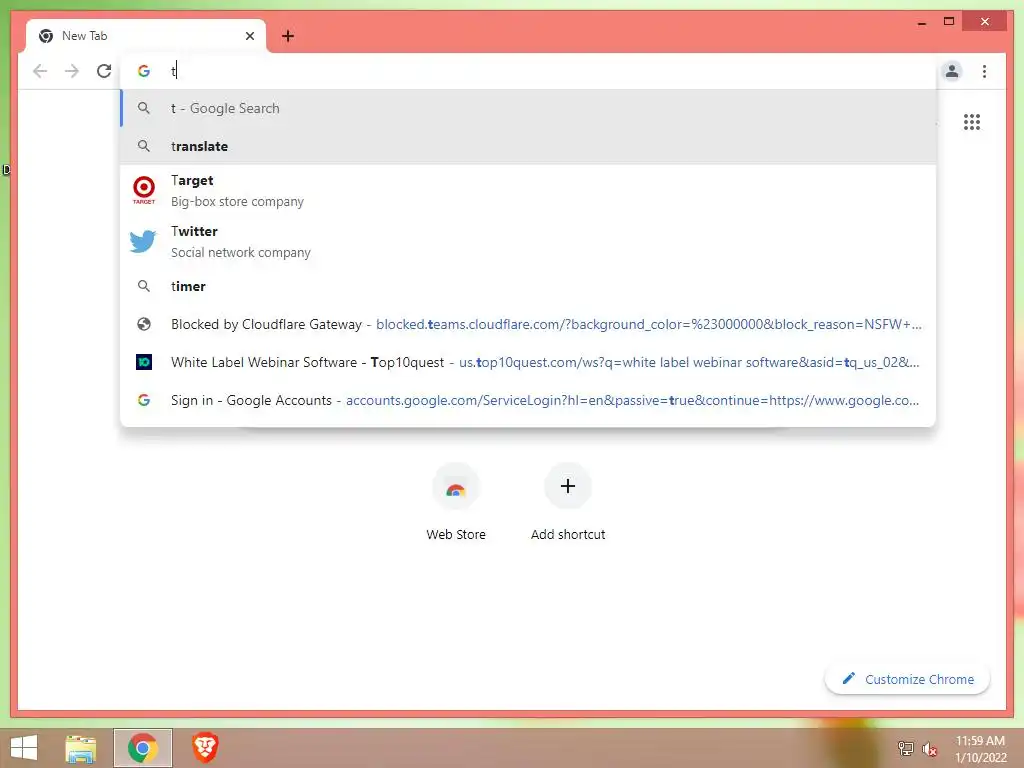Open Chrome's three-dot menu
Viewport: 1024px width, 768px height.
coord(984,71)
